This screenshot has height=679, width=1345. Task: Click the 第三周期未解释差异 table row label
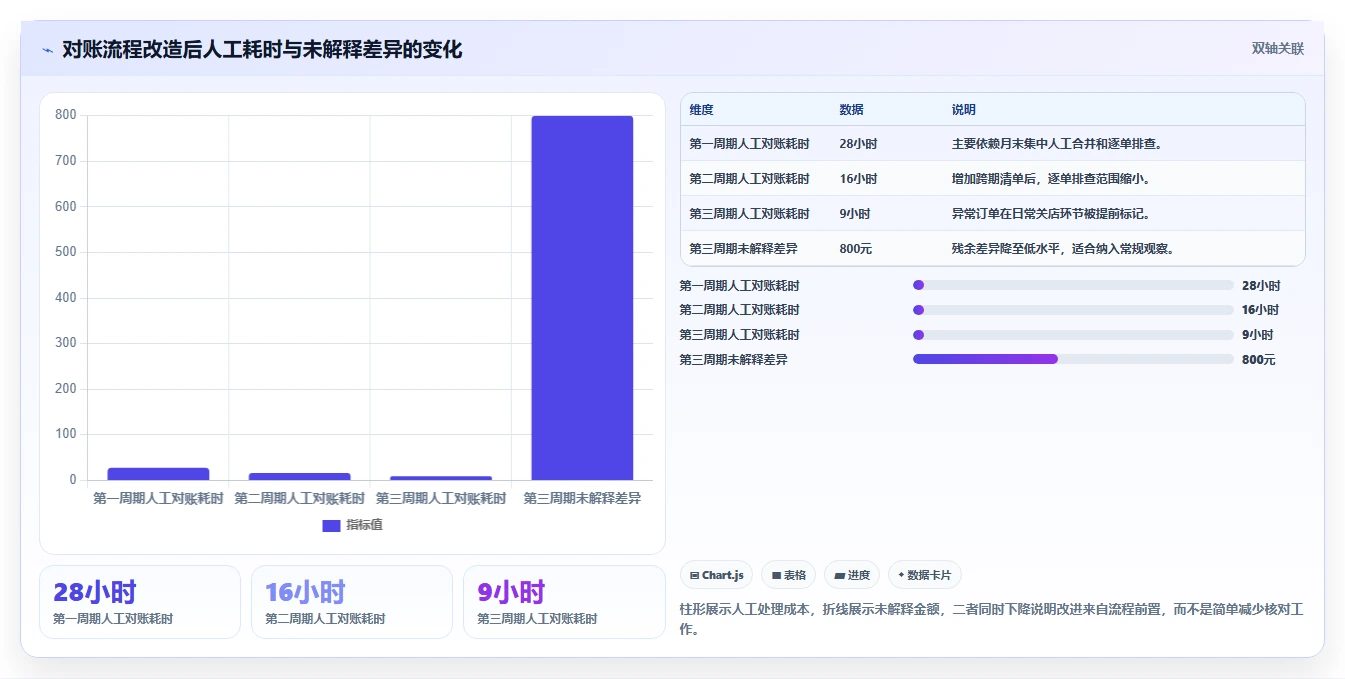(743, 249)
